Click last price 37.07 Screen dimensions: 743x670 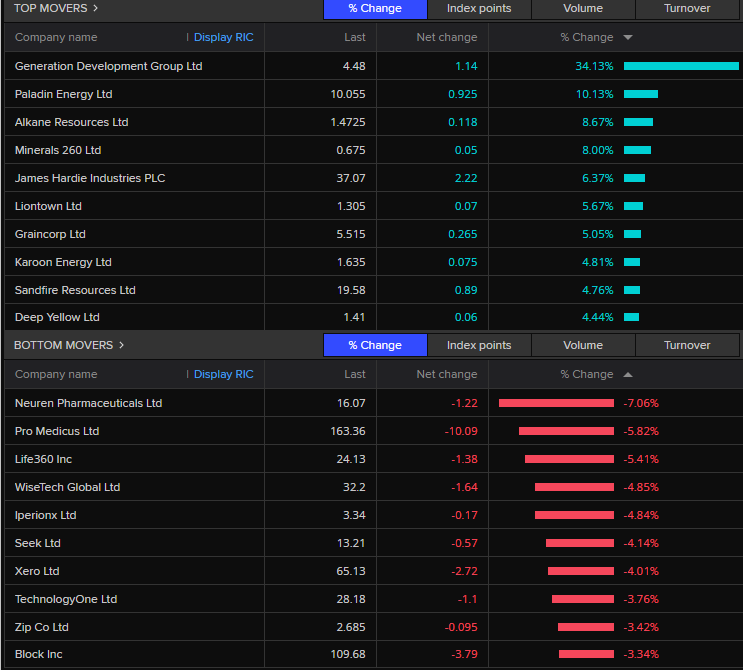(351, 178)
